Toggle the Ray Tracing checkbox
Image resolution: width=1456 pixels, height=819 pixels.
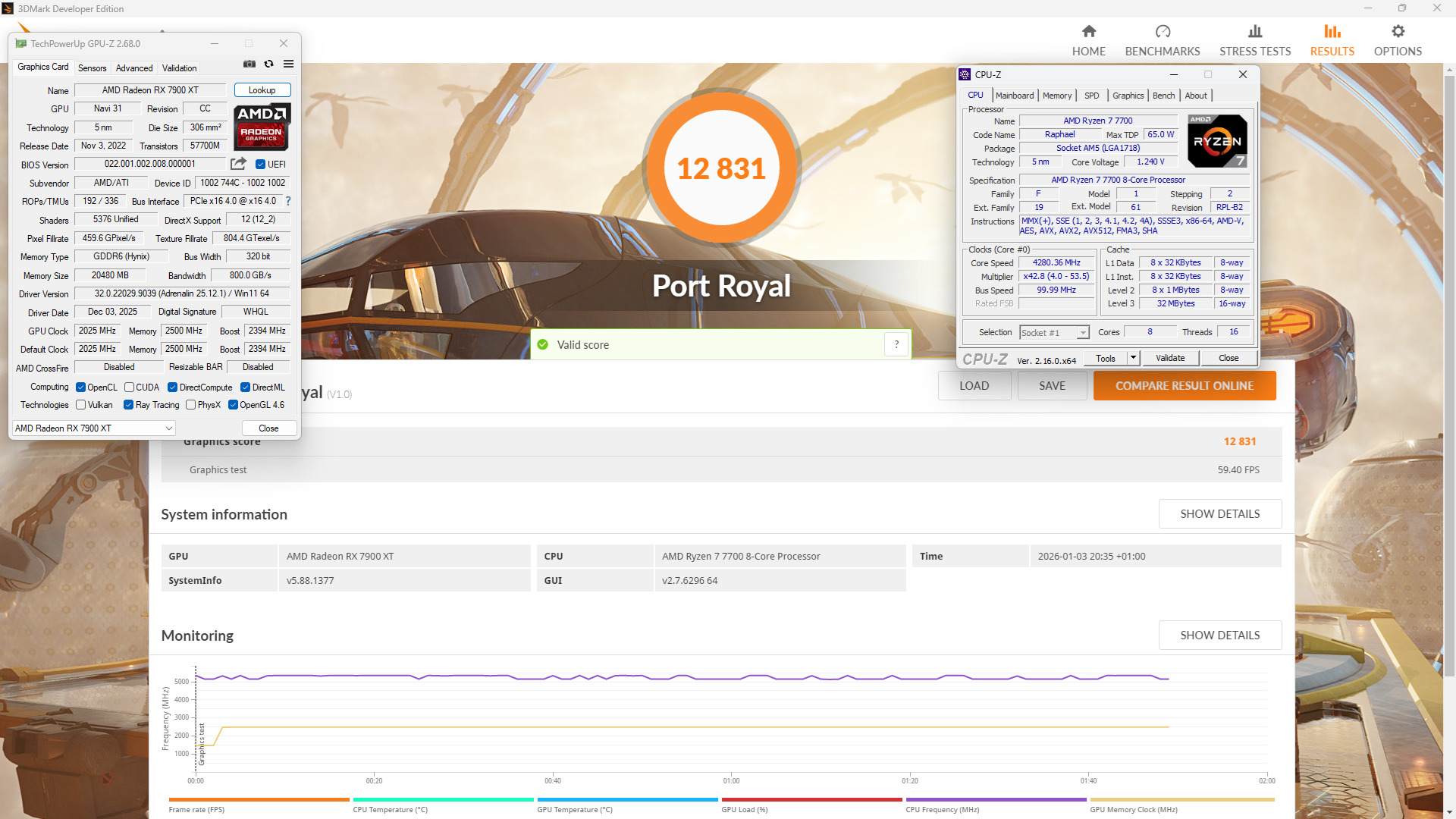click(129, 405)
